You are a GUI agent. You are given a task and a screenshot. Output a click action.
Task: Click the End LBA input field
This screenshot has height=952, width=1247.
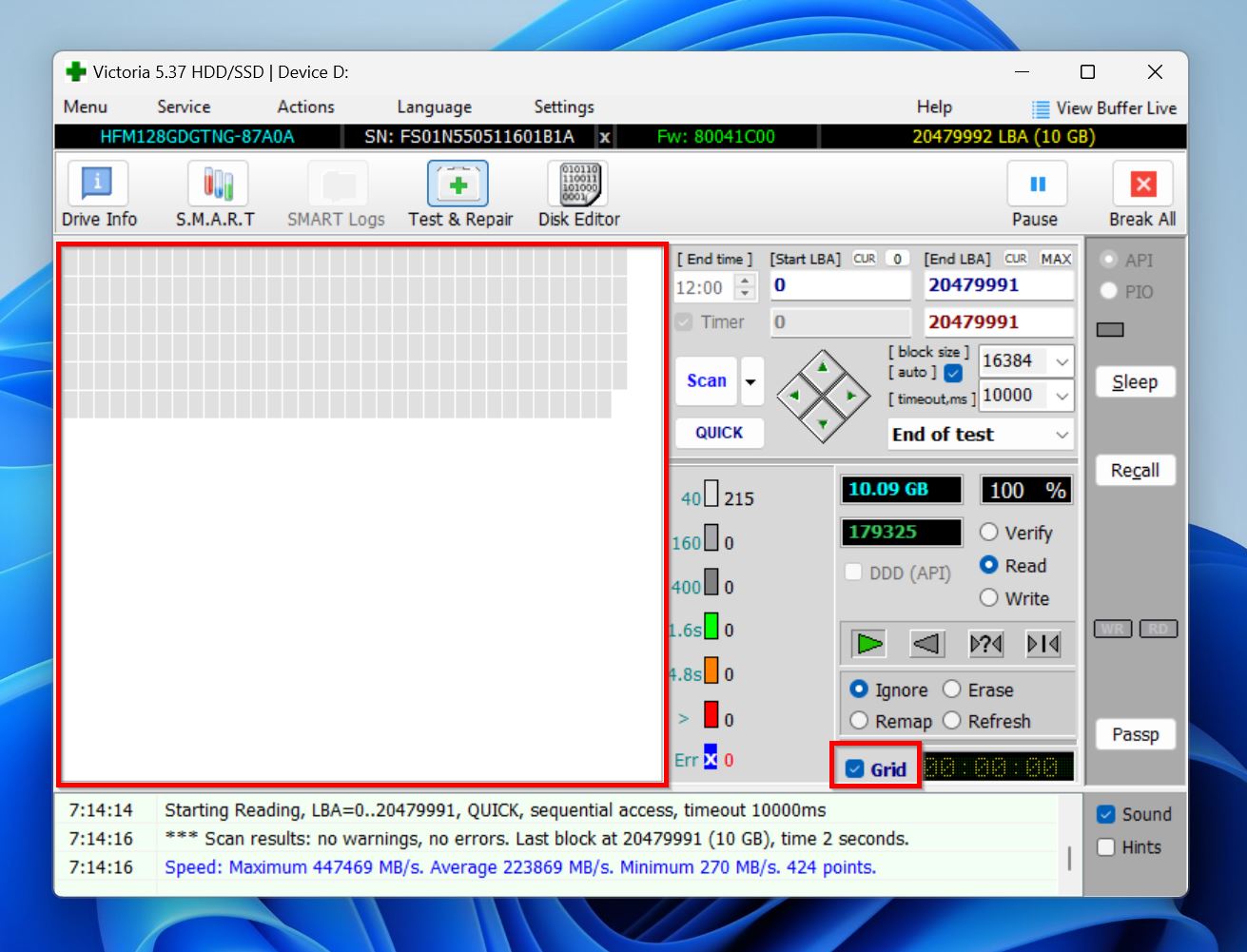(x=997, y=284)
